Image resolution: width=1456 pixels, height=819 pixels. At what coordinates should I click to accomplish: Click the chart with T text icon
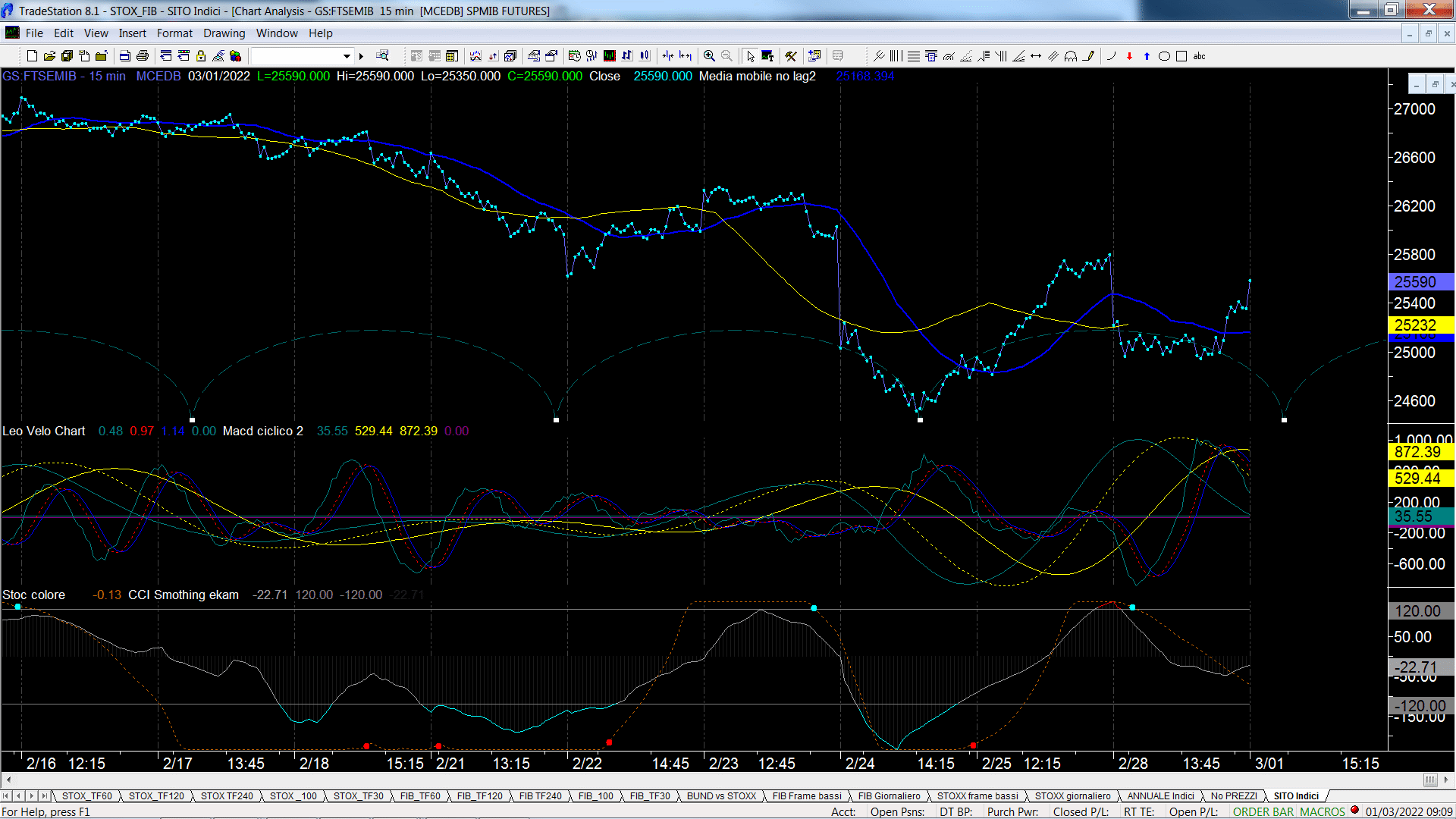tap(767, 56)
